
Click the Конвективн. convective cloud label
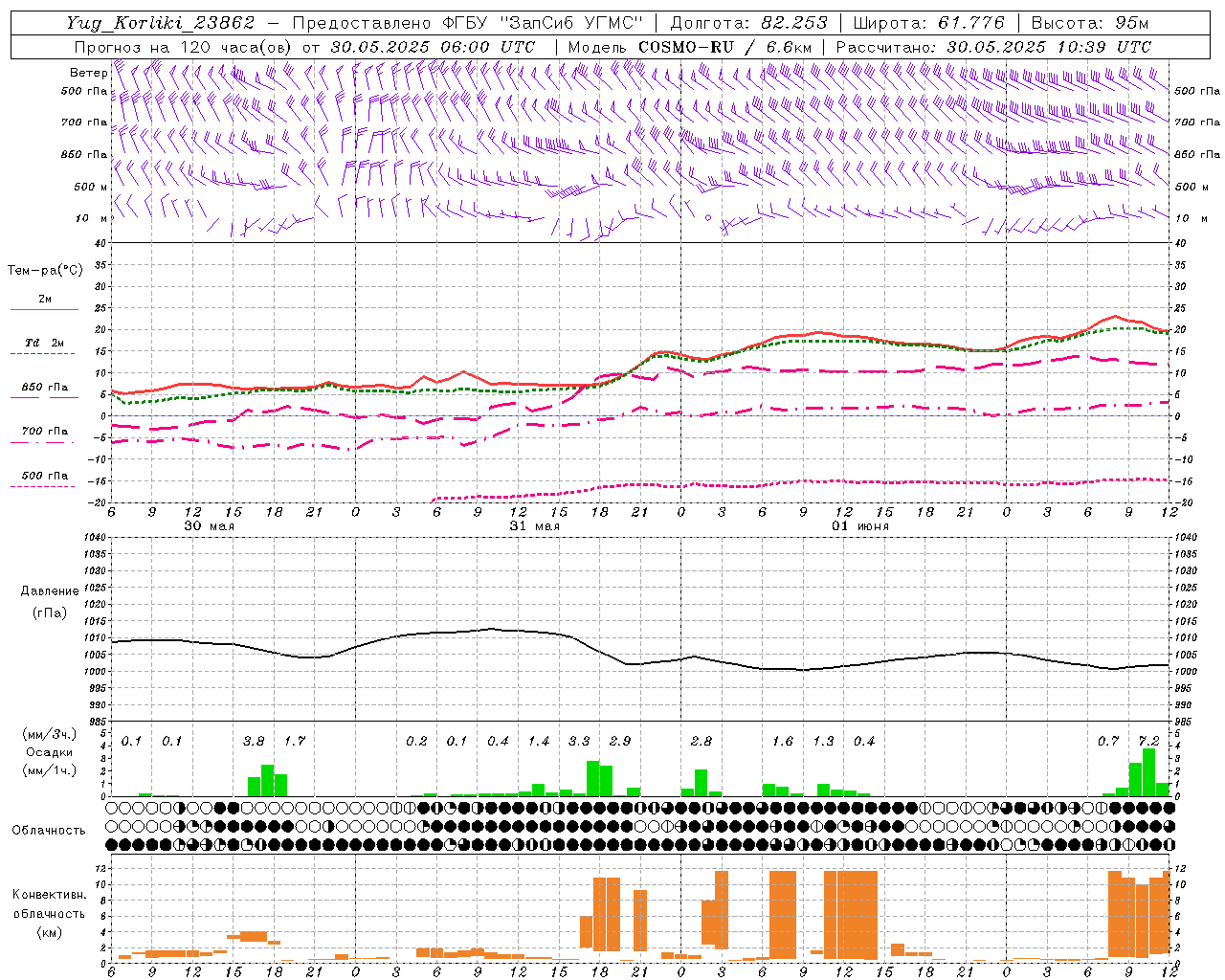pyautogui.click(x=49, y=895)
